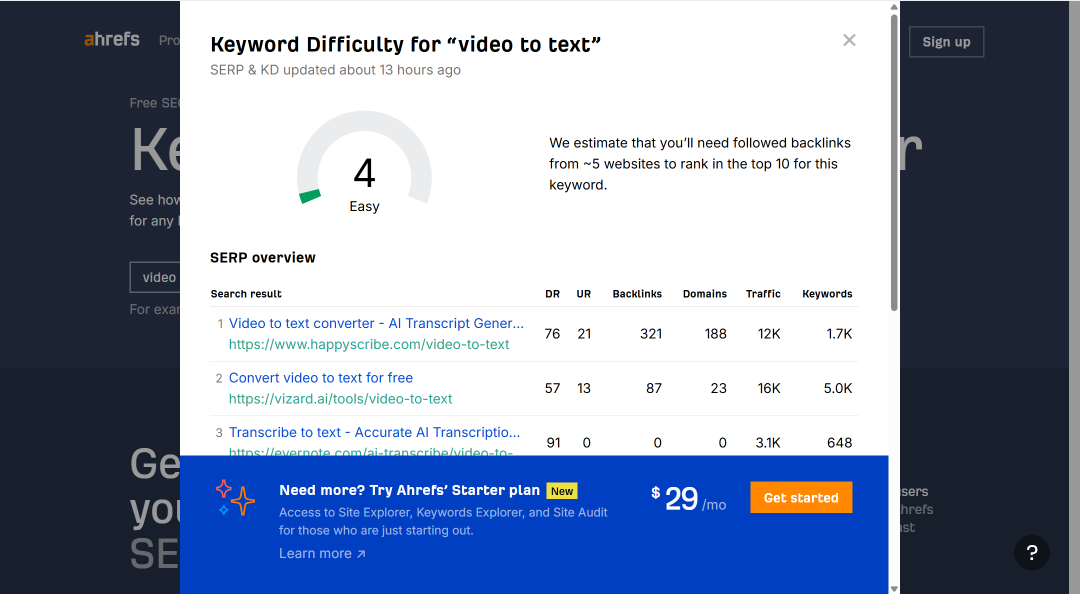Click the Backlinks column header
Image resolution: width=1080 pixels, height=594 pixels.
coord(637,294)
